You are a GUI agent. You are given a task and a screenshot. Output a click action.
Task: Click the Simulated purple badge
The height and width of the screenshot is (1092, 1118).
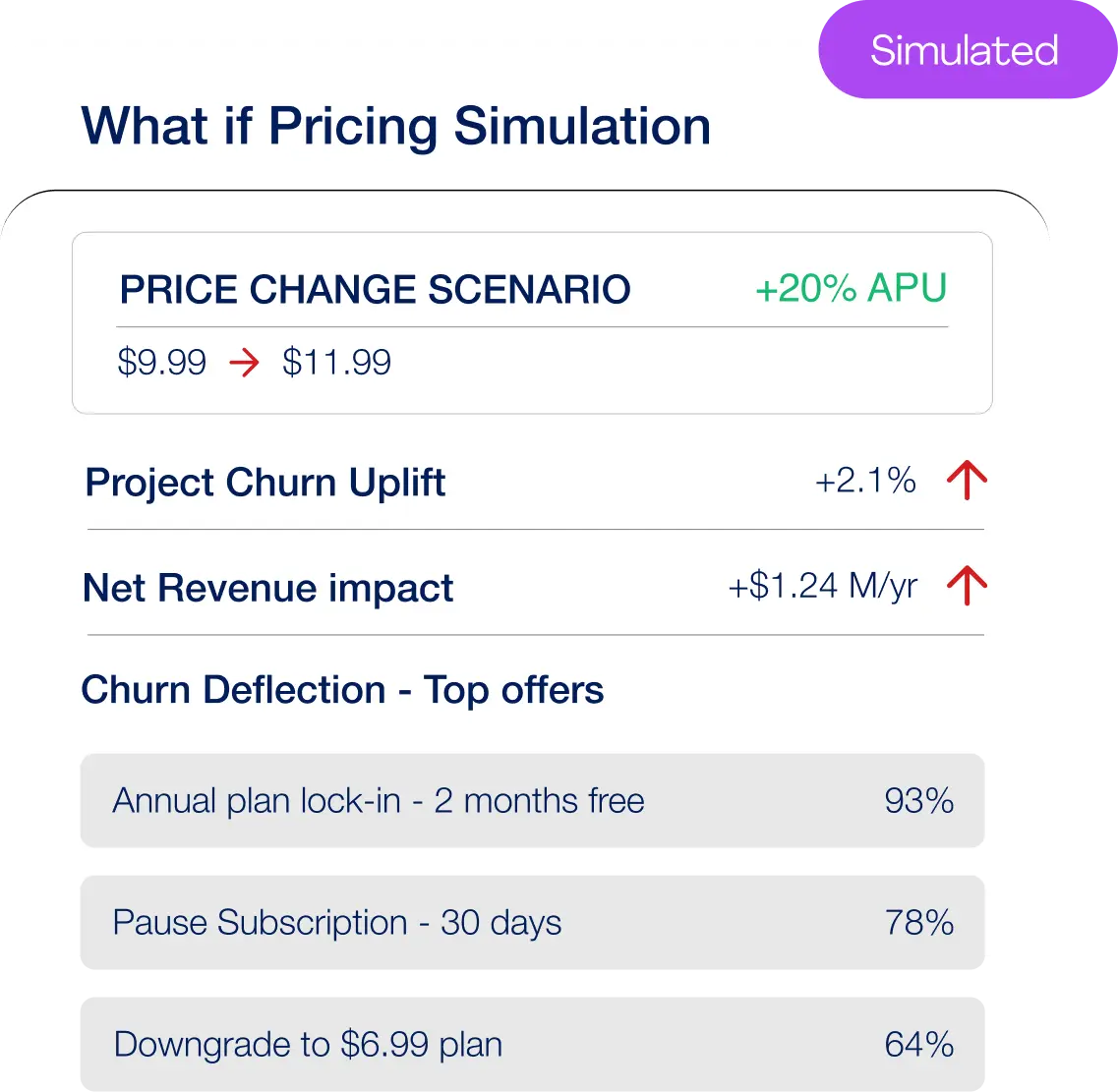point(964,50)
